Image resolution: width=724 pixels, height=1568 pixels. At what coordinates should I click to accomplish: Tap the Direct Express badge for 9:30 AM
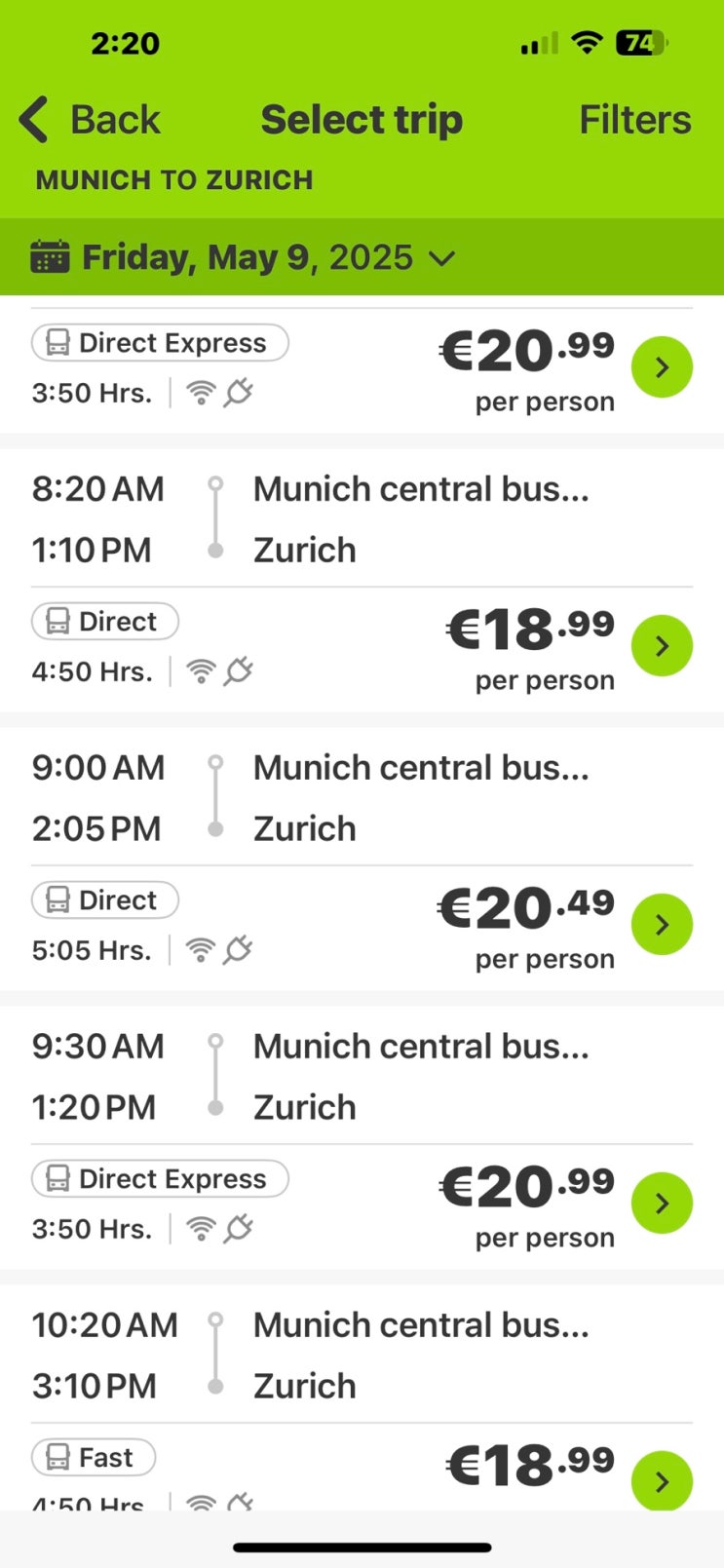(160, 1179)
